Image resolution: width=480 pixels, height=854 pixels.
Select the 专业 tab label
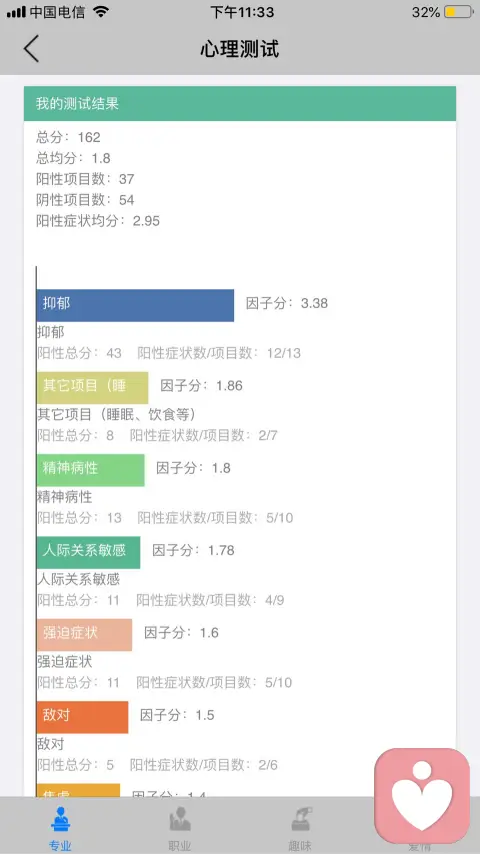coord(60,846)
